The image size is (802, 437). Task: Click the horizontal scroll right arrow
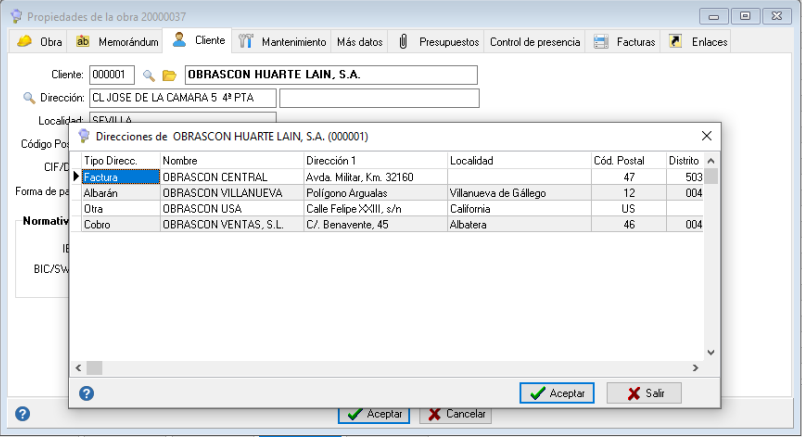click(696, 367)
